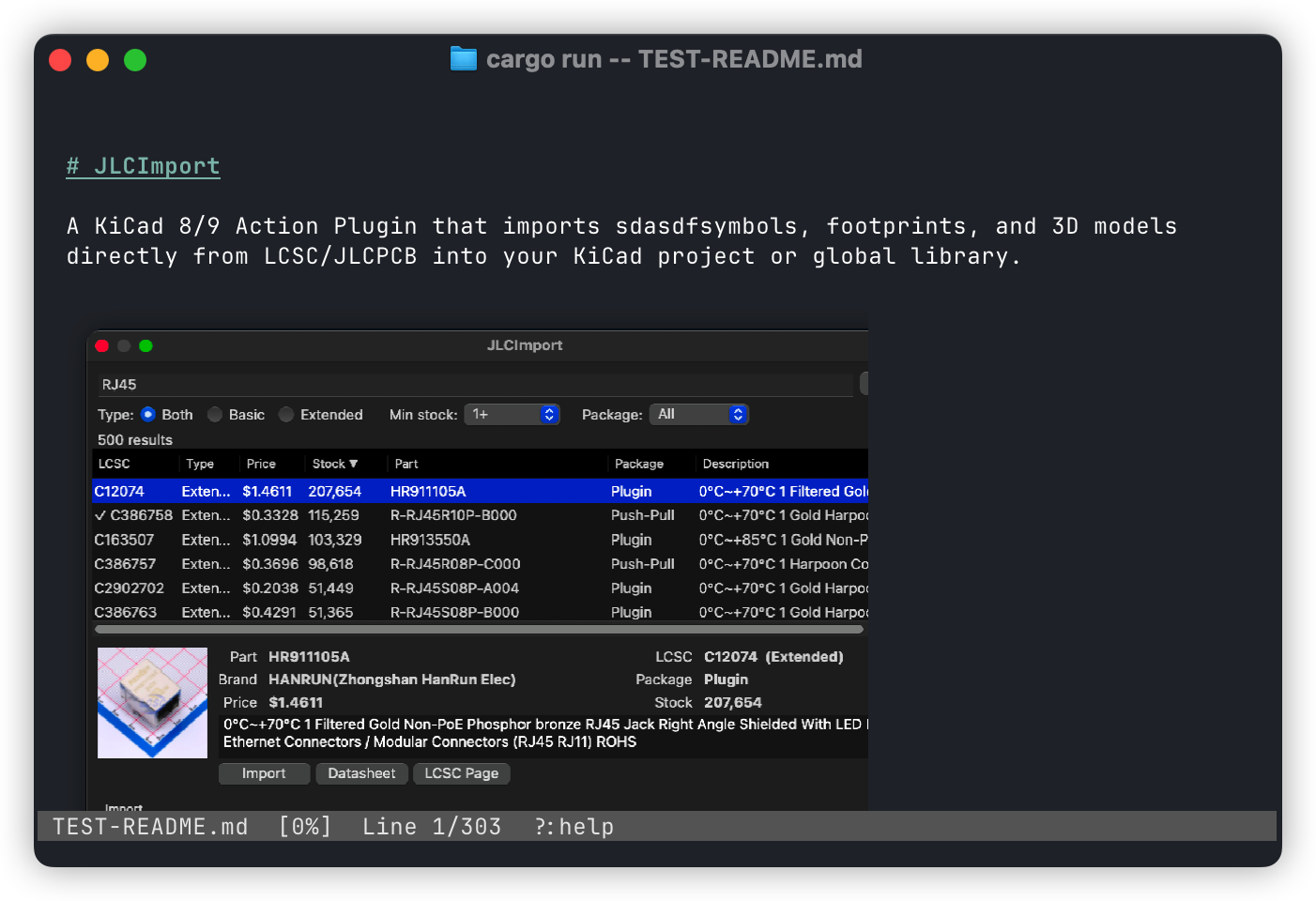The height and width of the screenshot is (901, 1316).
Task: Click the $1.0994 price cell
Action: pyautogui.click(x=269, y=540)
